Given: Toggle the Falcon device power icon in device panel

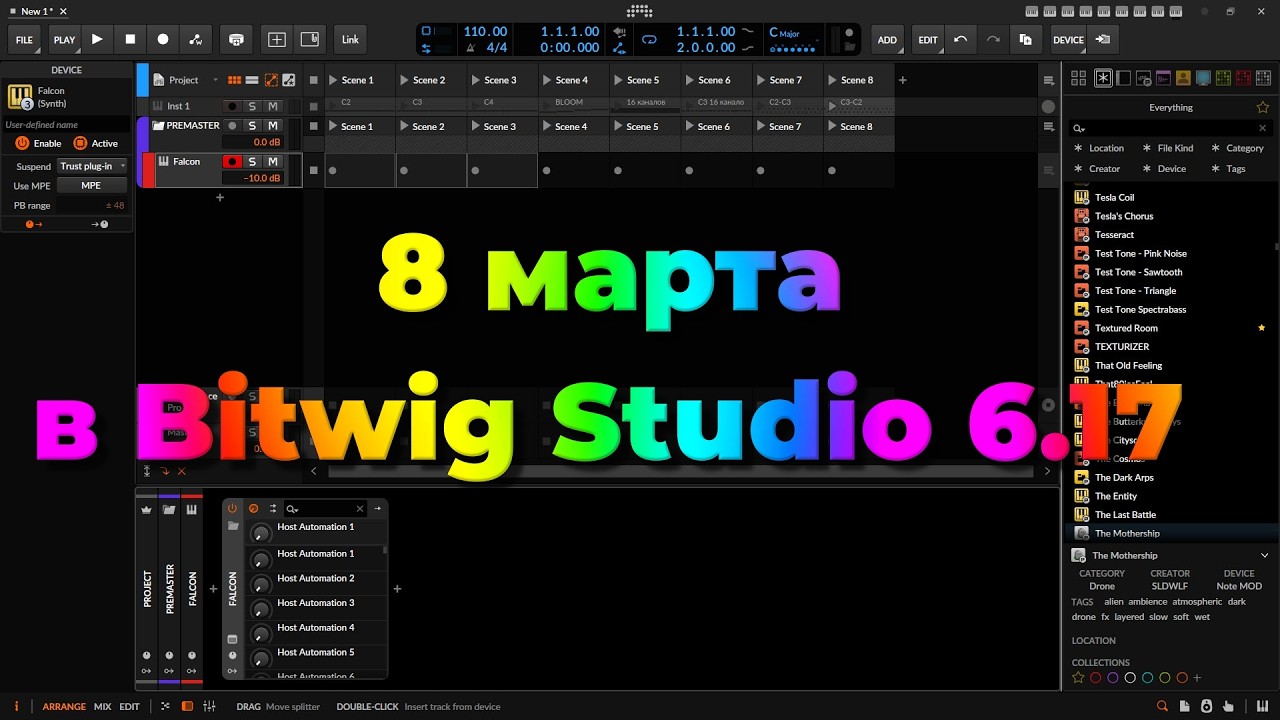Looking at the screenshot, I should point(232,508).
